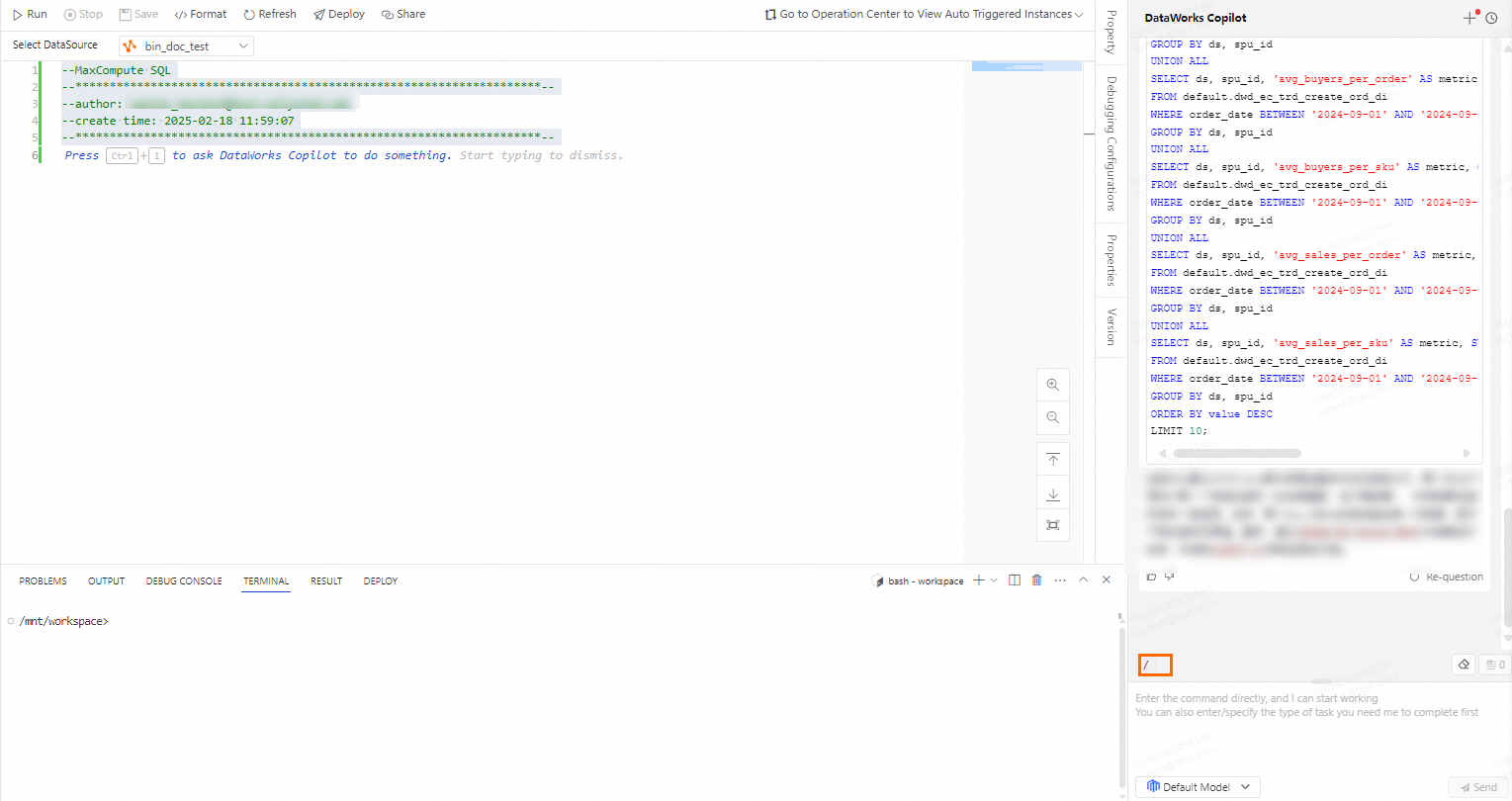Screen dimensions: 1512x801
Task: Switch to the DEBUG CONSOLE tab
Action: pyautogui.click(x=184, y=581)
